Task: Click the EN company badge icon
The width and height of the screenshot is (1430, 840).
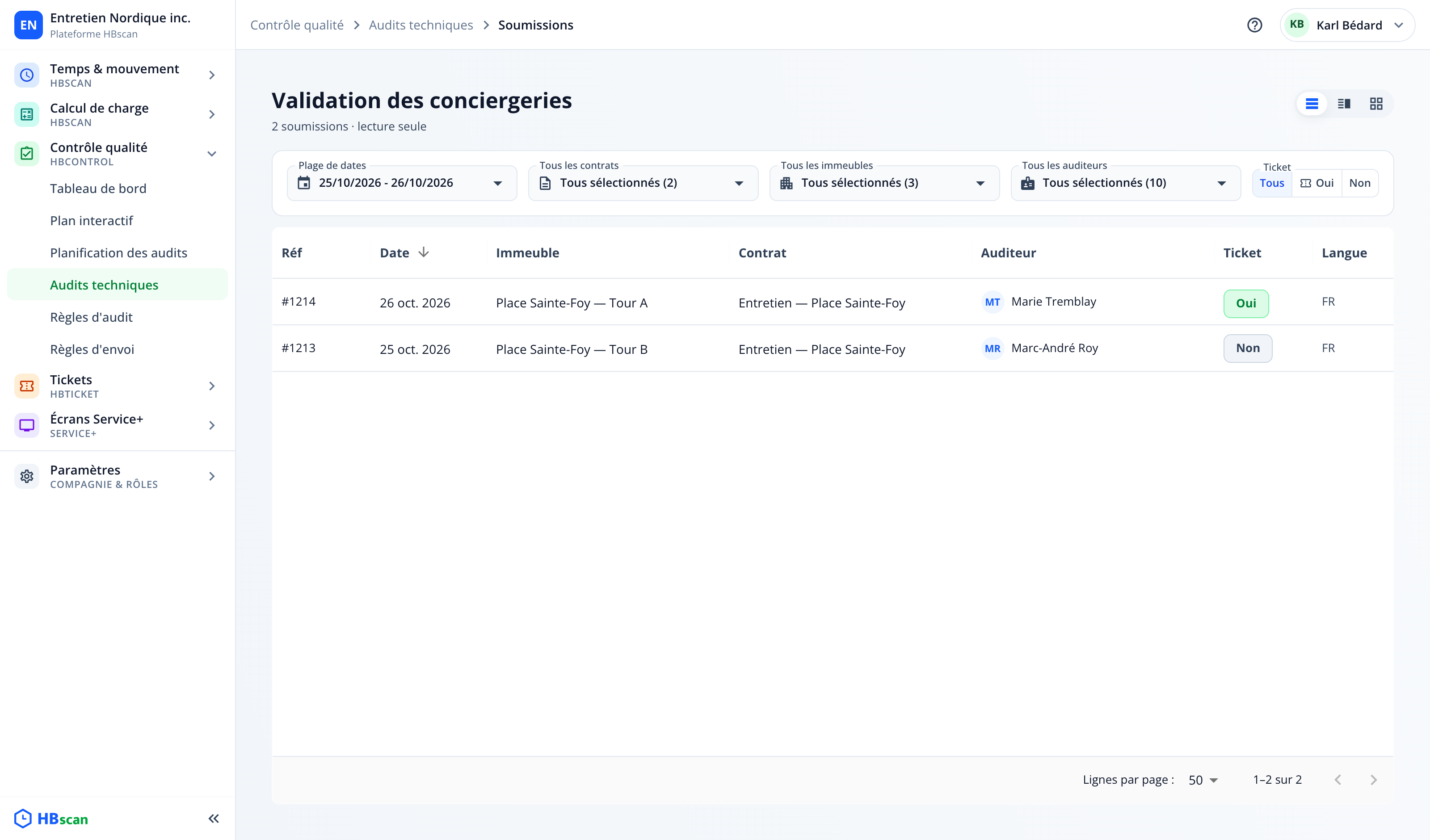Action: tap(28, 25)
